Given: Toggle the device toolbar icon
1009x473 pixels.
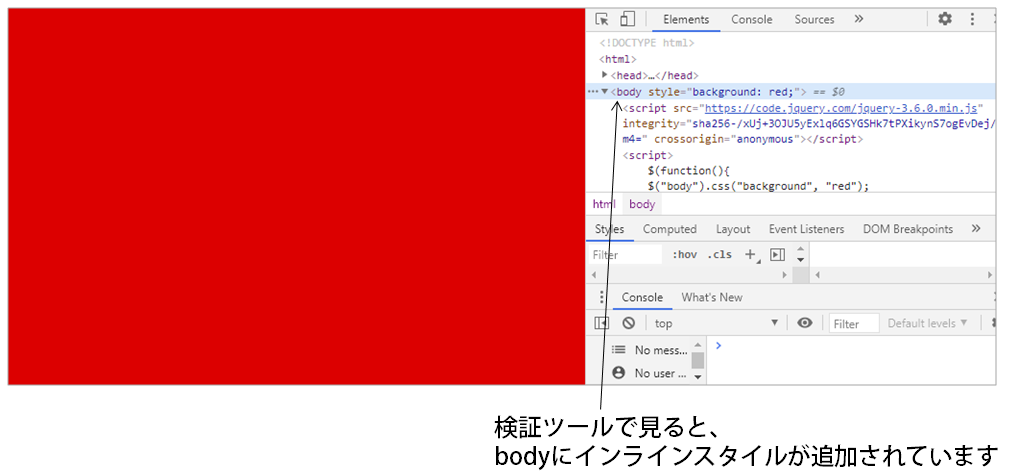Looking at the screenshot, I should point(627,19).
